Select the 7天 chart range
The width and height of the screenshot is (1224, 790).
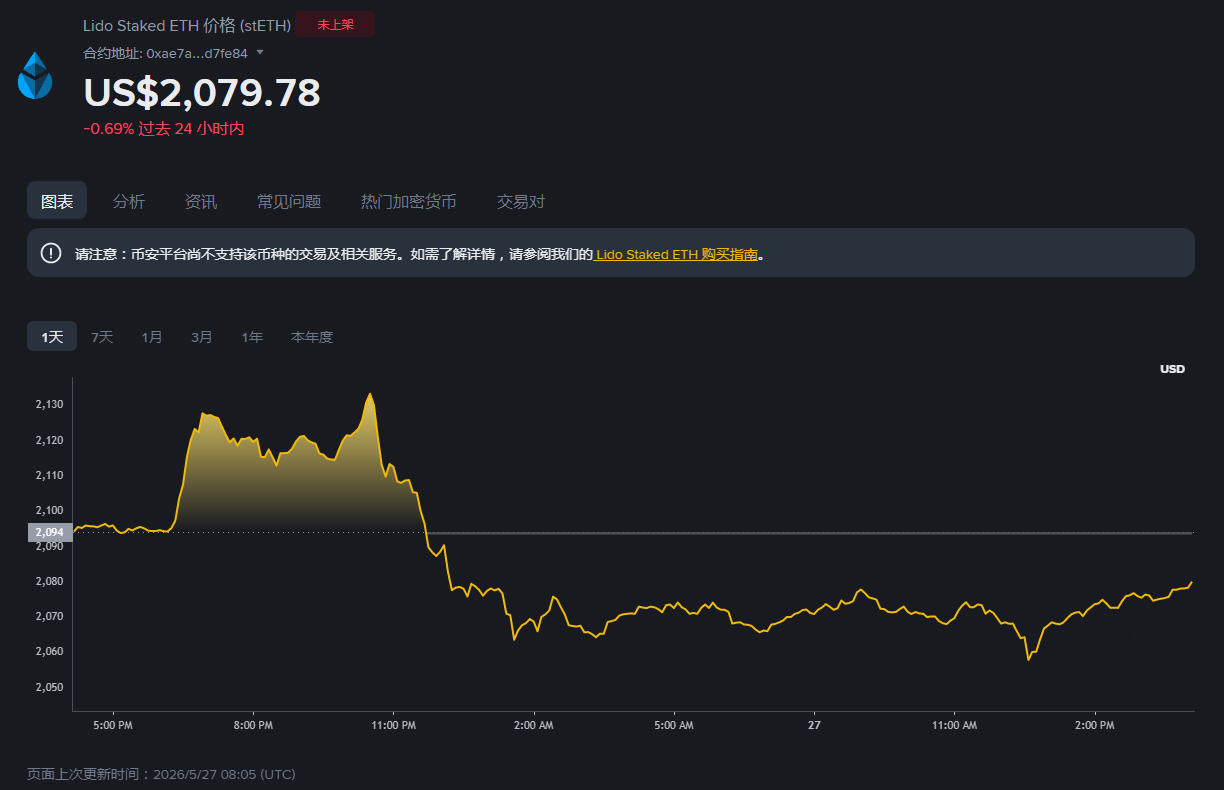pyautogui.click(x=102, y=337)
